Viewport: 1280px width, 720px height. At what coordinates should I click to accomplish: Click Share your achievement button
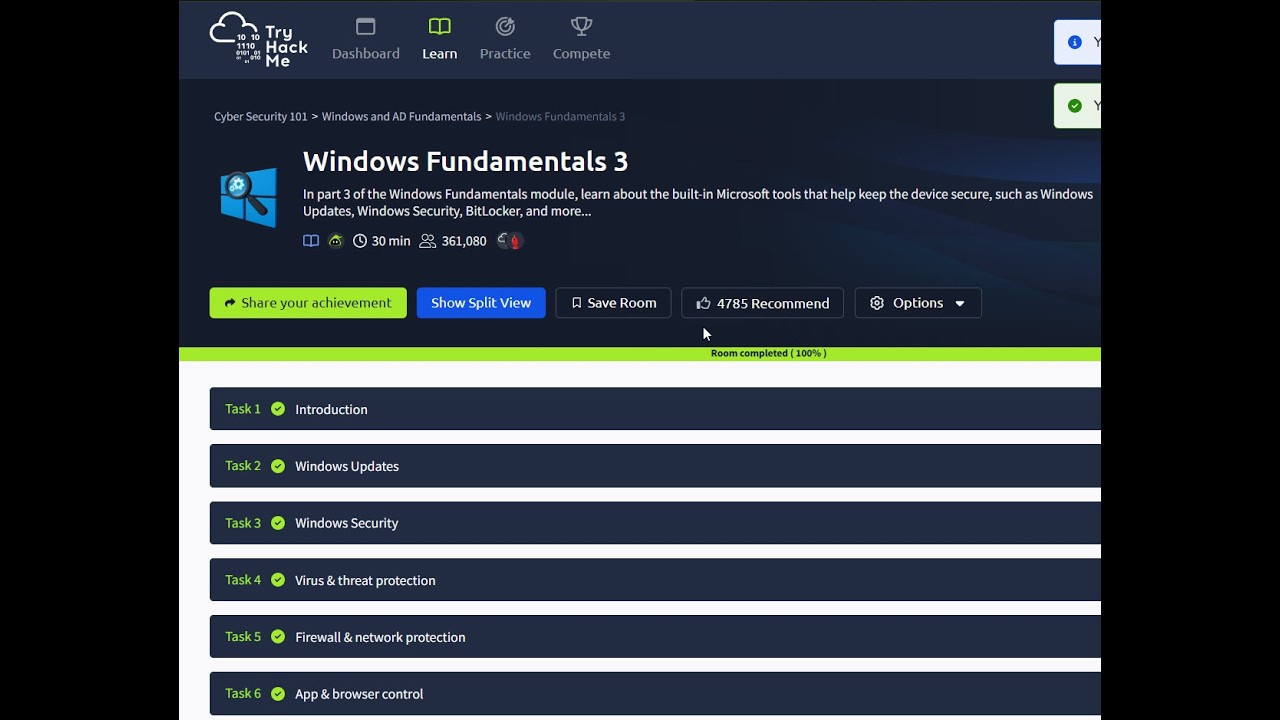pos(308,303)
